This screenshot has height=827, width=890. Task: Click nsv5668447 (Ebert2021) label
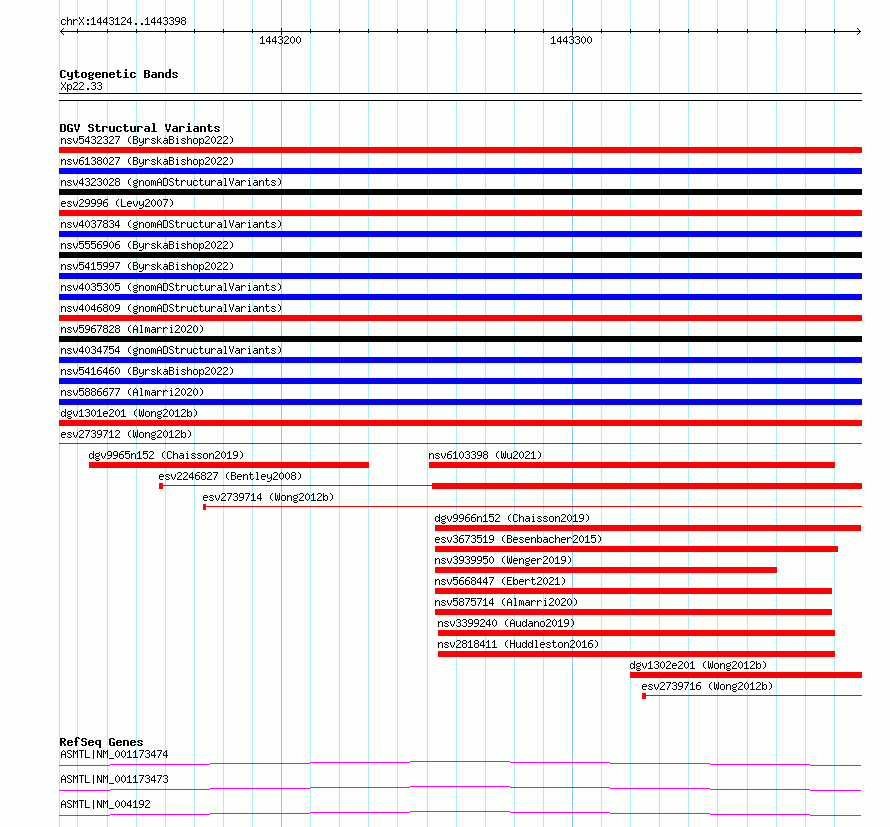click(500, 581)
